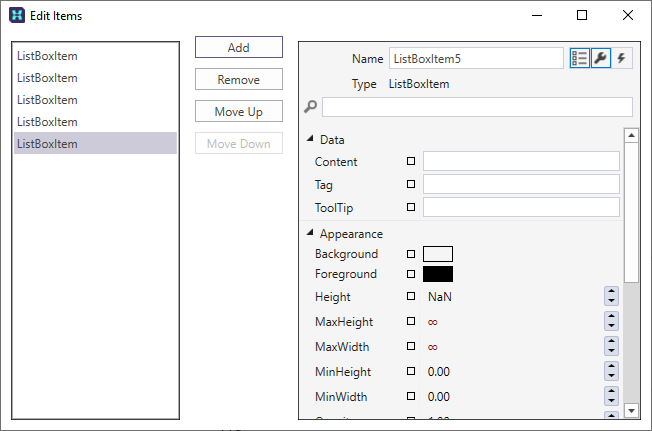Open the Height value spinner
The image size is (652, 431).
(x=611, y=297)
